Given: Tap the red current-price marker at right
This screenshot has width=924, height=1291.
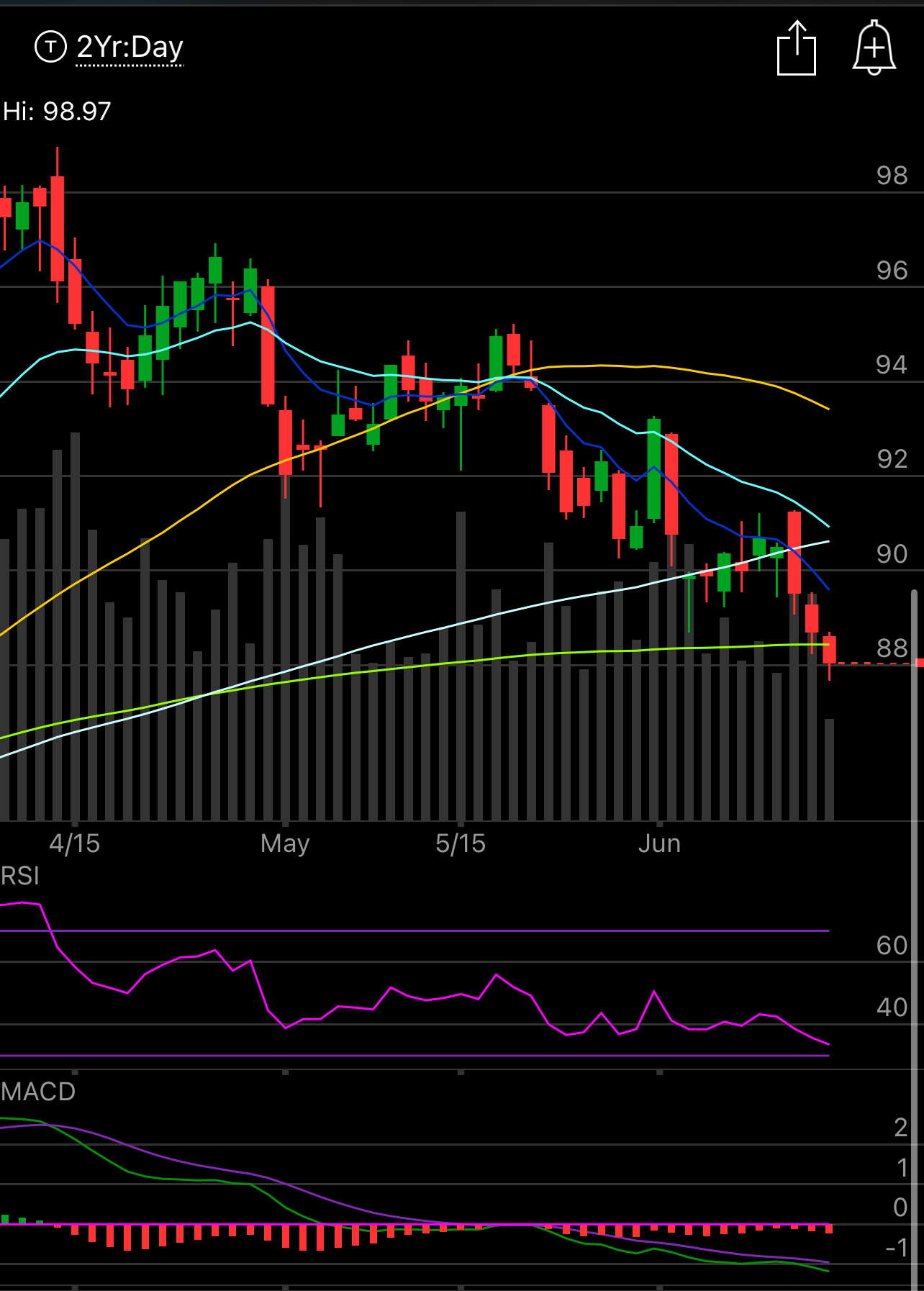Looking at the screenshot, I should tap(919, 663).
